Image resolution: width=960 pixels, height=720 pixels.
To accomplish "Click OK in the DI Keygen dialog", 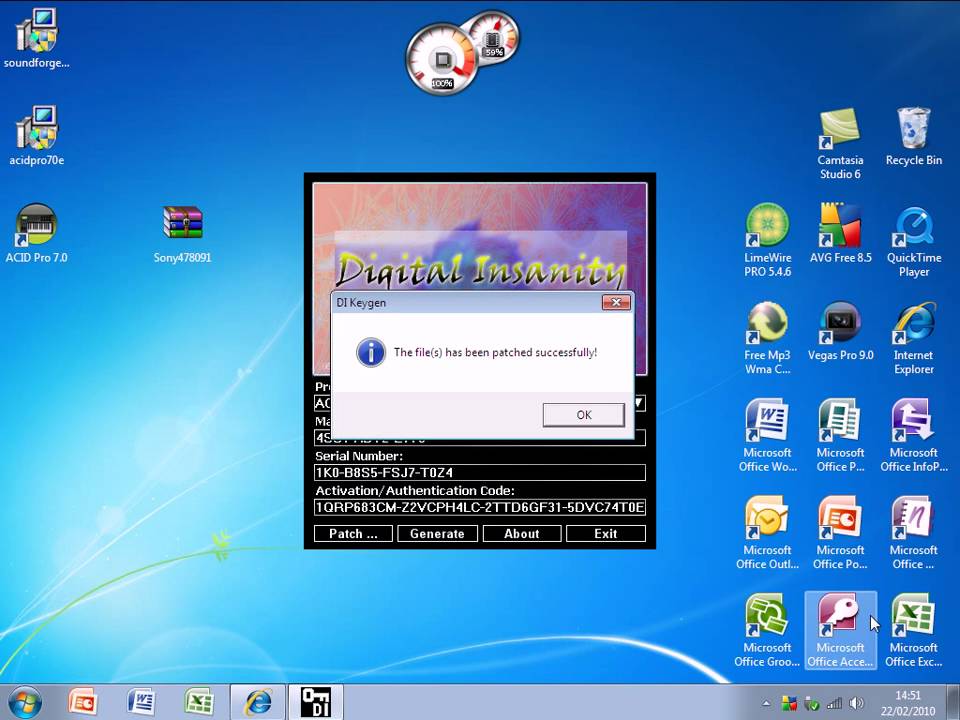I will tap(583, 414).
